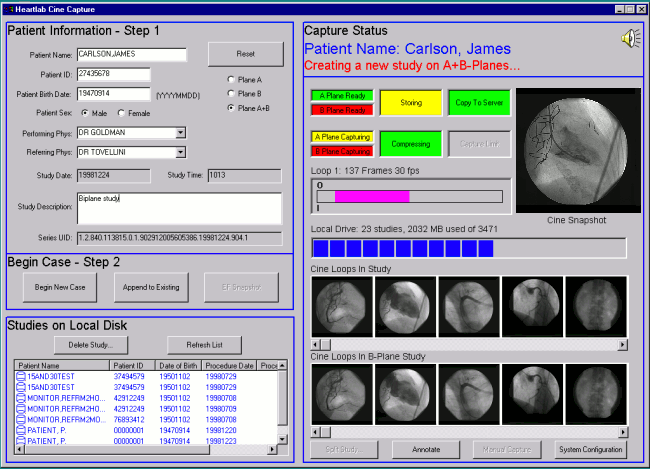Select the Plane B radio button

[233, 93]
